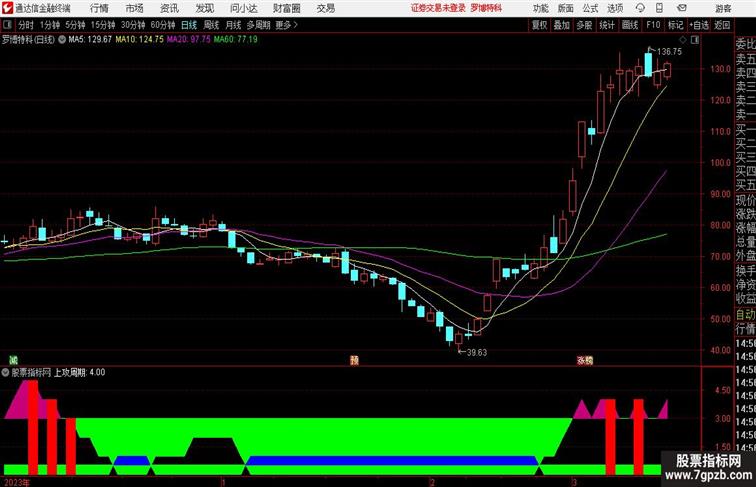Click the 复权 toolbar button
This screenshot has width=756, height=487.
[x=540, y=25]
